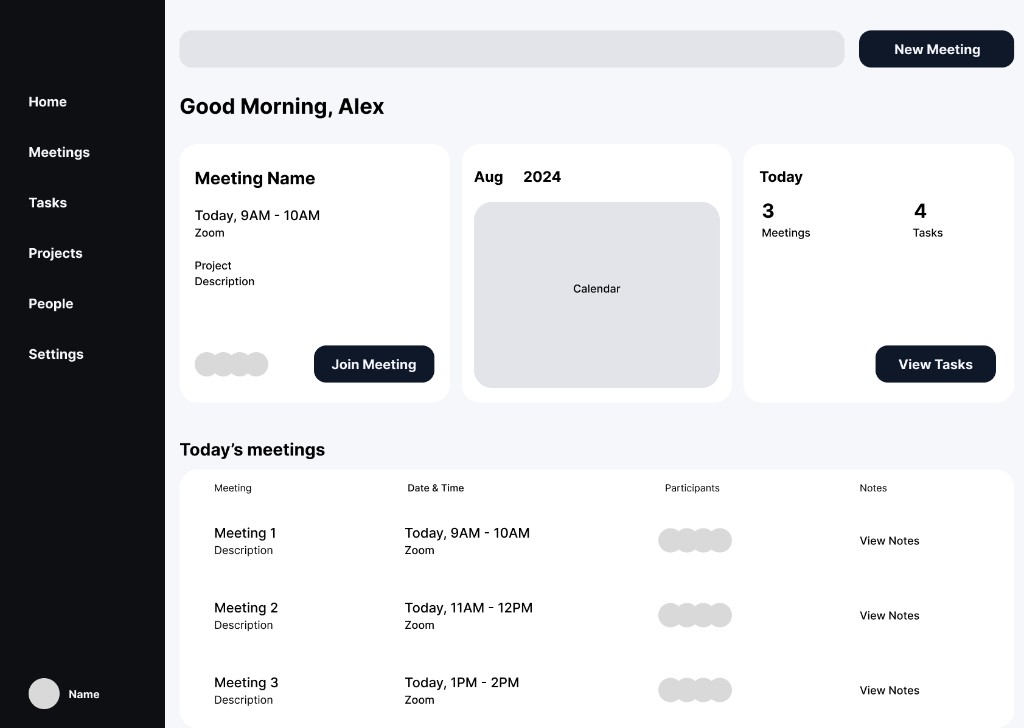Screen dimensions: 1024x728
Task: Click the 3 Meetings count
Action: point(786,221)
